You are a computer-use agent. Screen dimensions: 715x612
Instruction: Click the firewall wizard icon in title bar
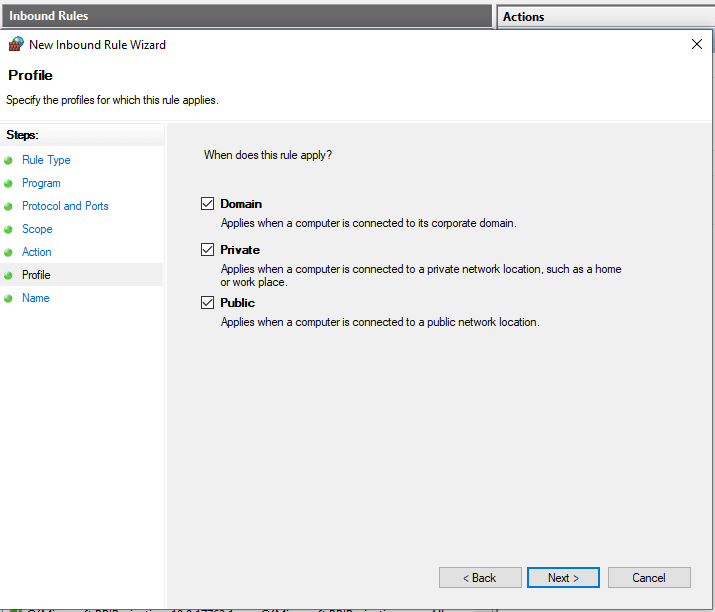(16, 44)
